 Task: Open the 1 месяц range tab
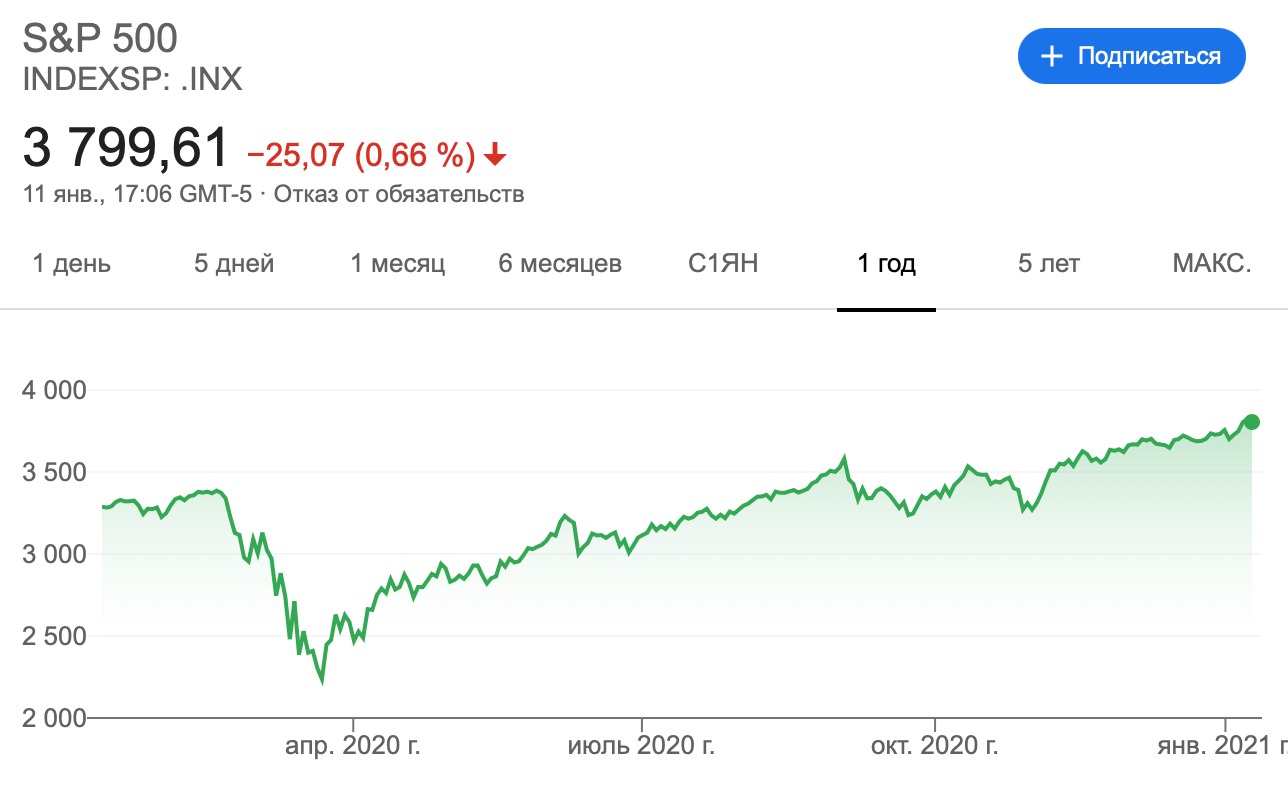[x=398, y=264]
